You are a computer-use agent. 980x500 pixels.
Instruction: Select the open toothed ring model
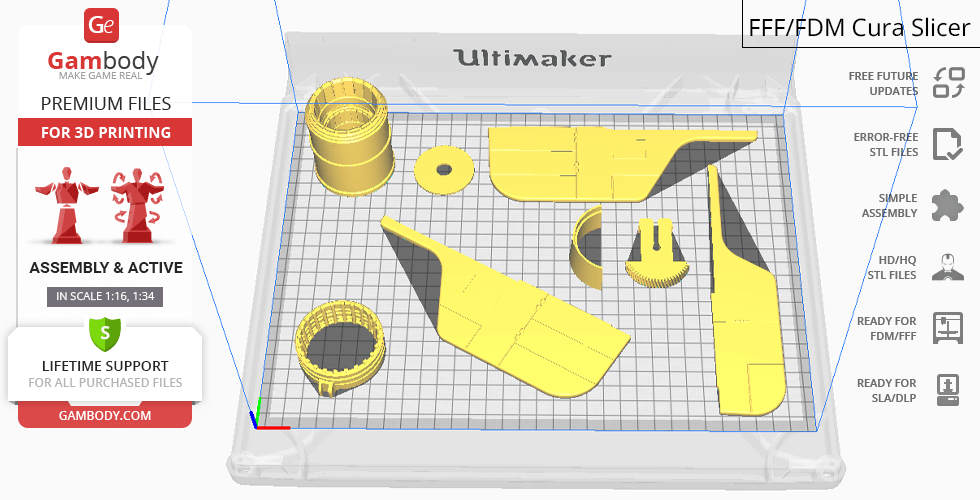pyautogui.click(x=341, y=348)
